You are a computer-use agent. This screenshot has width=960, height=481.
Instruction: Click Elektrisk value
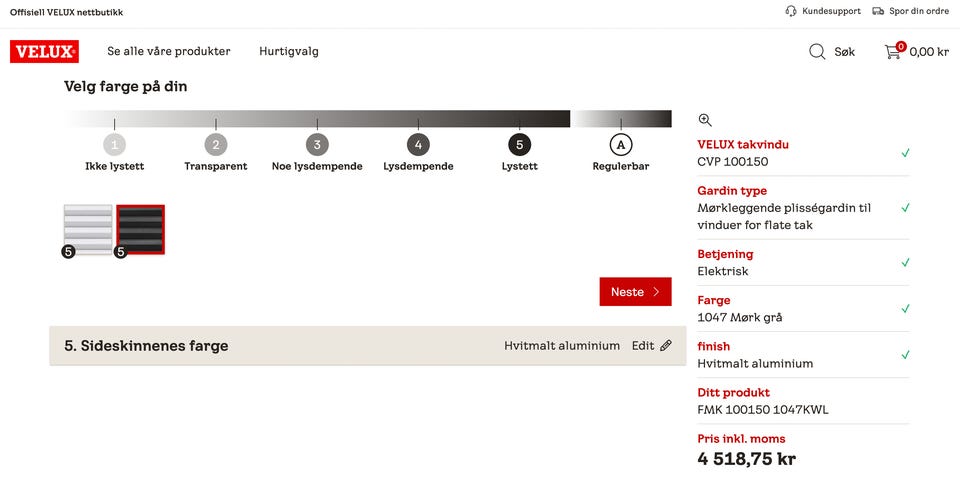(x=722, y=271)
